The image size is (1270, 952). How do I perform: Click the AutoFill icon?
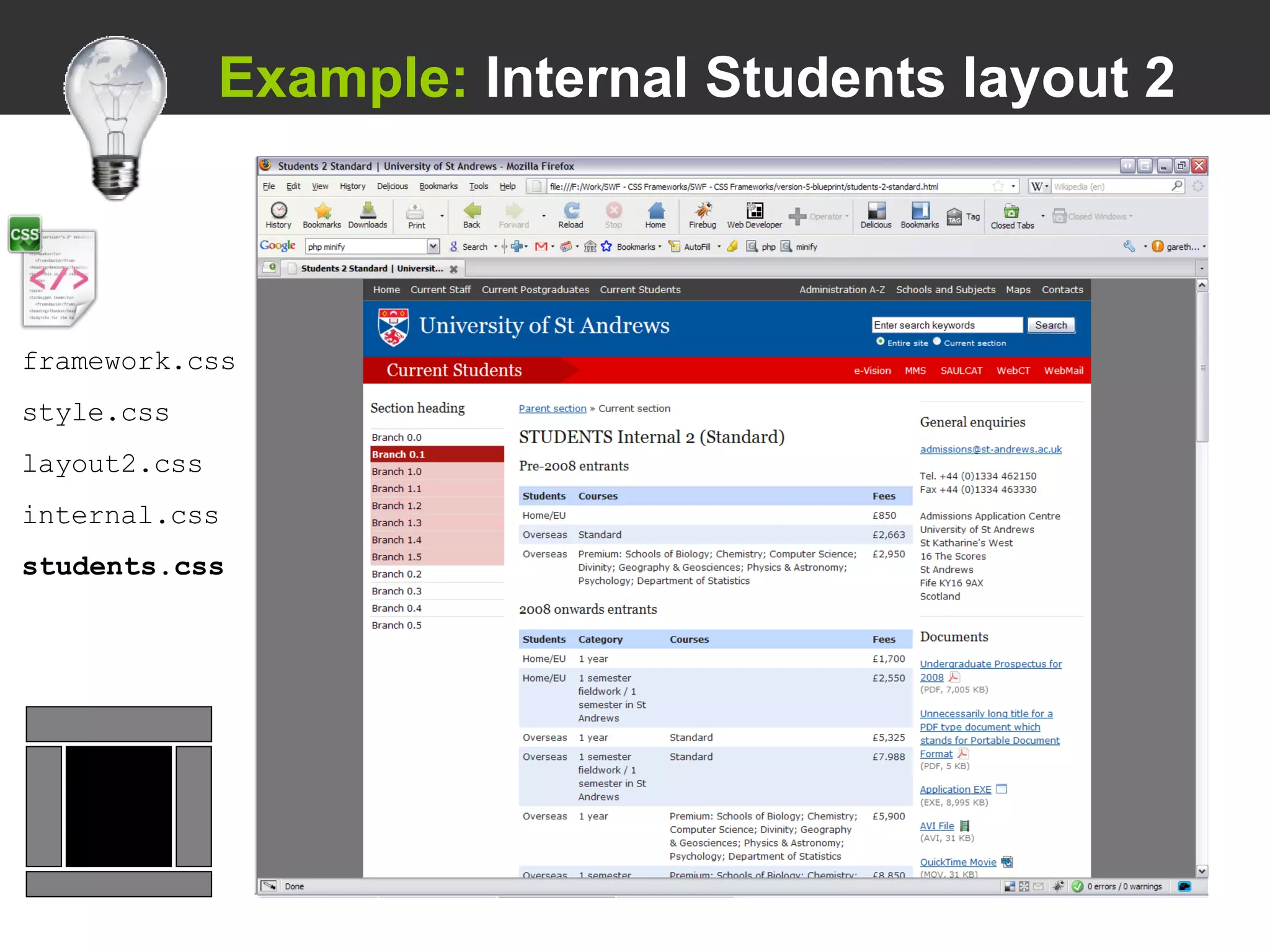point(674,247)
